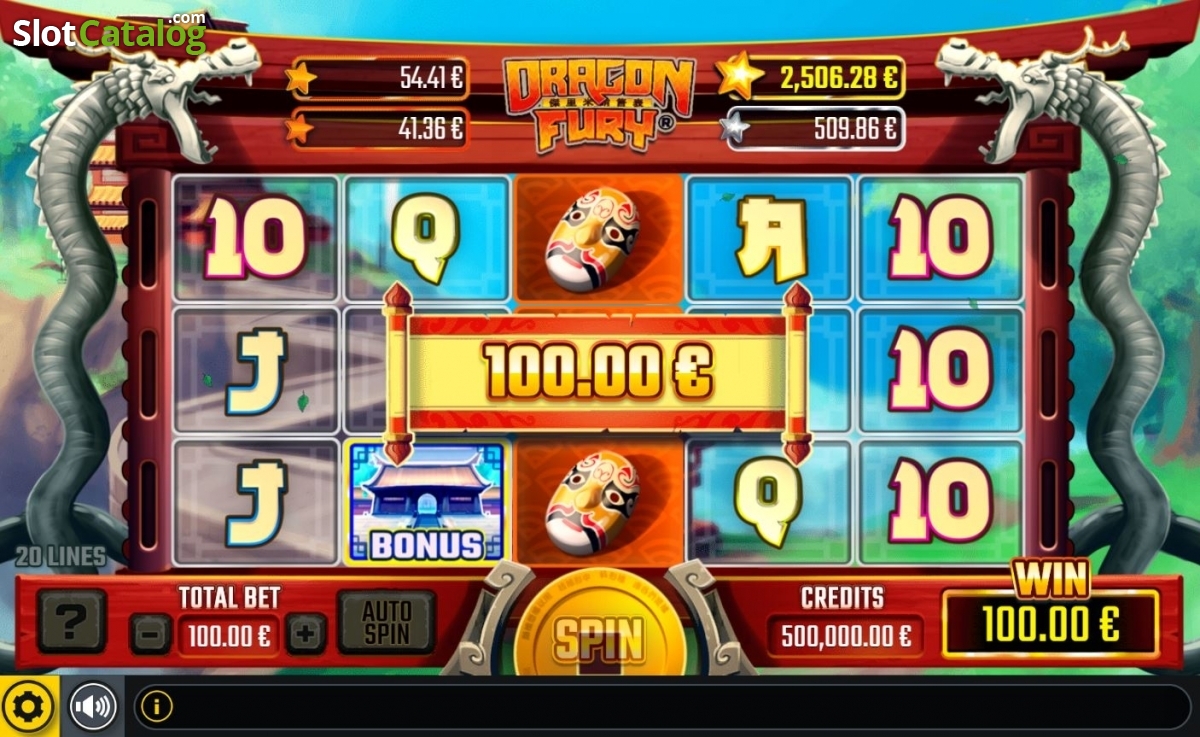
Task: Click the total bet 100.00 € field
Action: click(229, 635)
